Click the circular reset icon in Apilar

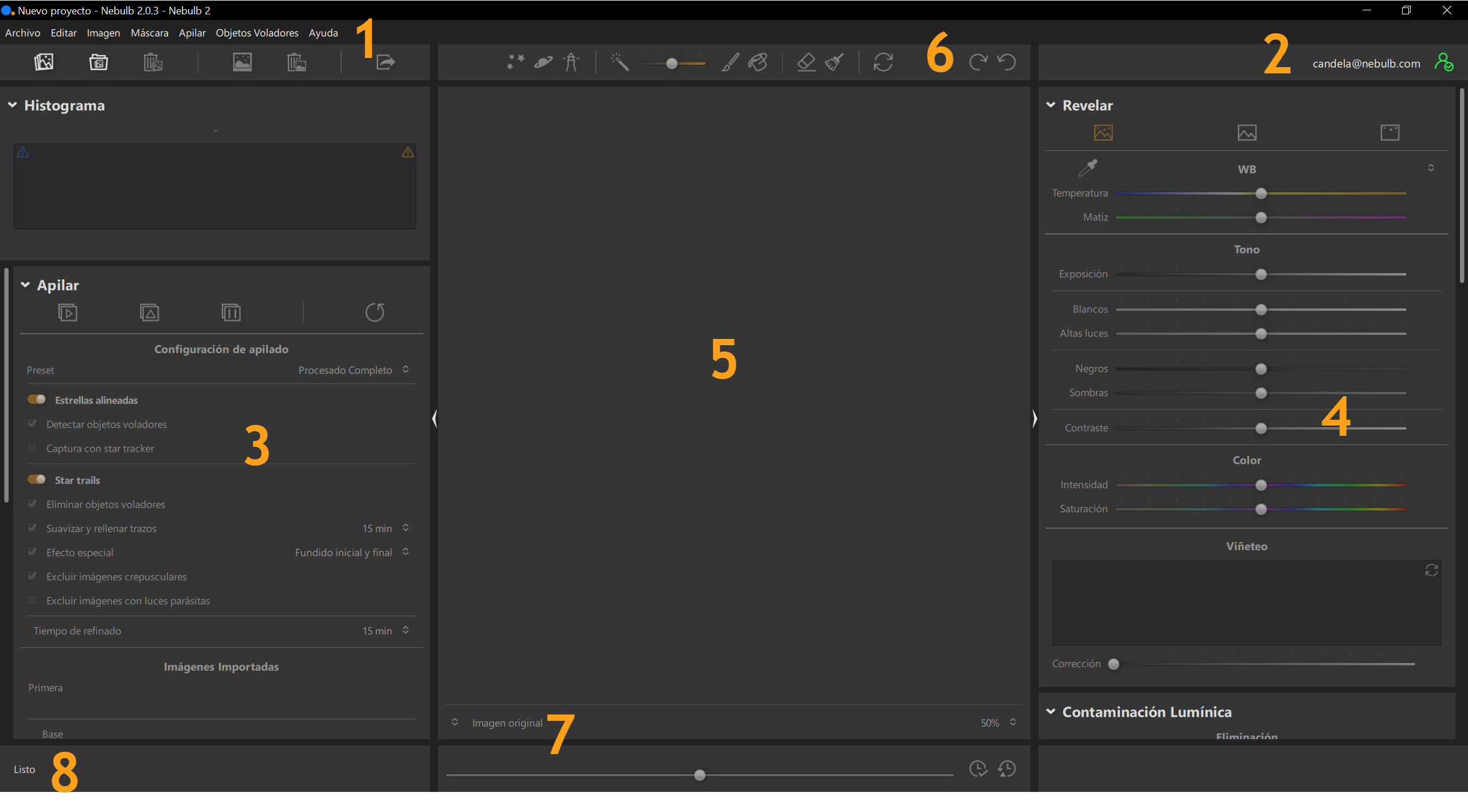click(374, 313)
